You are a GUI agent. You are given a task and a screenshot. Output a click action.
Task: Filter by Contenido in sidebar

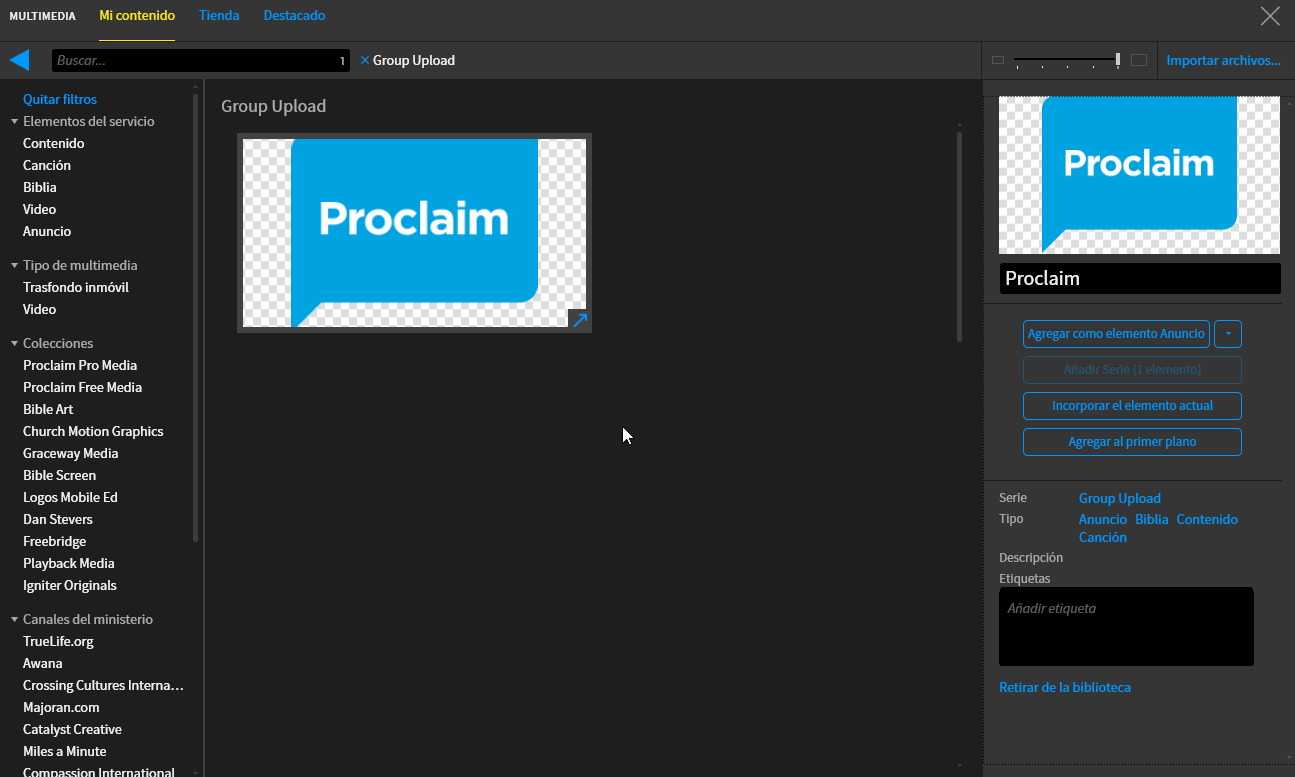(54, 143)
